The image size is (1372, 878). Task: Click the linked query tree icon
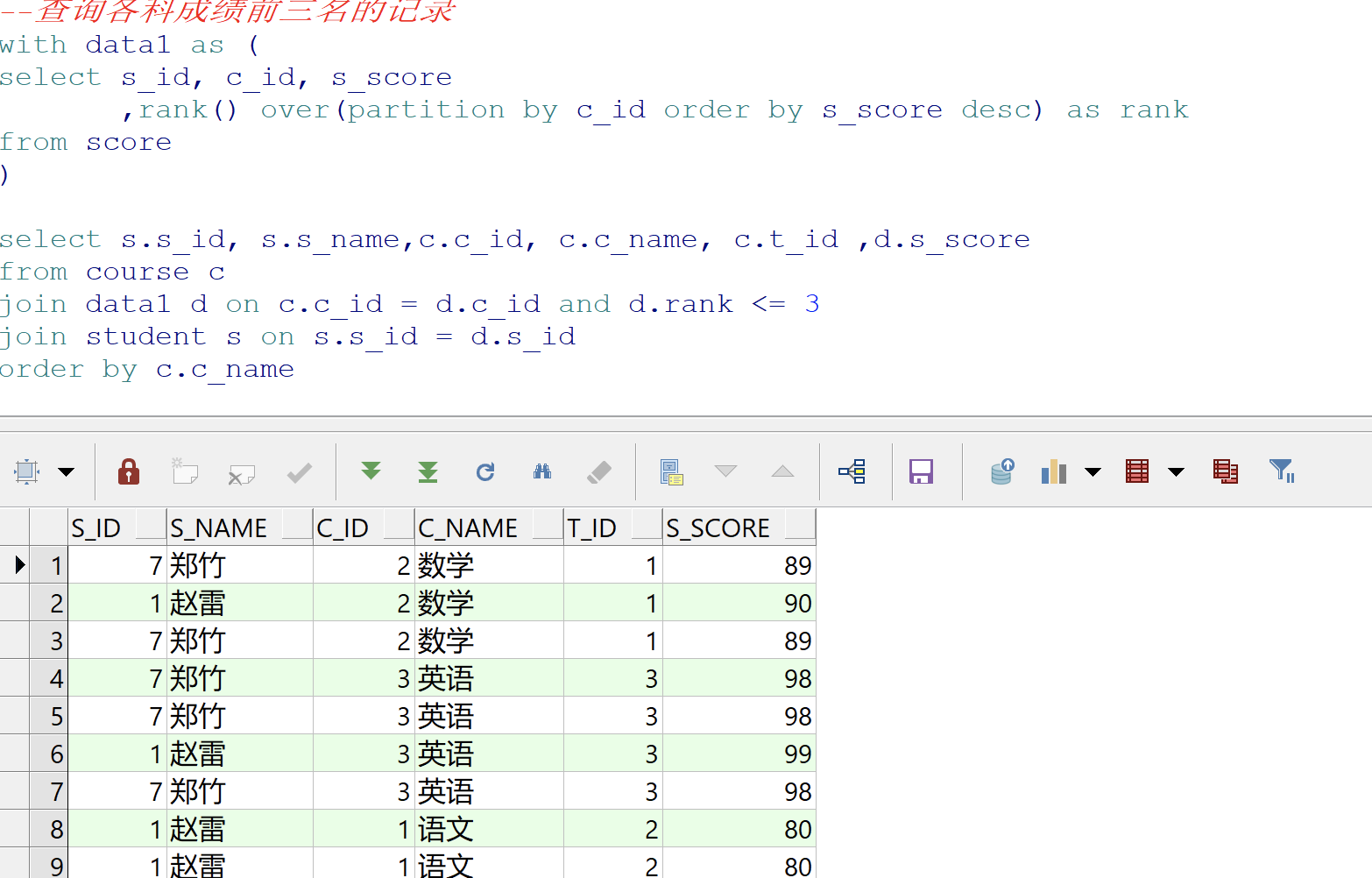[x=852, y=471]
